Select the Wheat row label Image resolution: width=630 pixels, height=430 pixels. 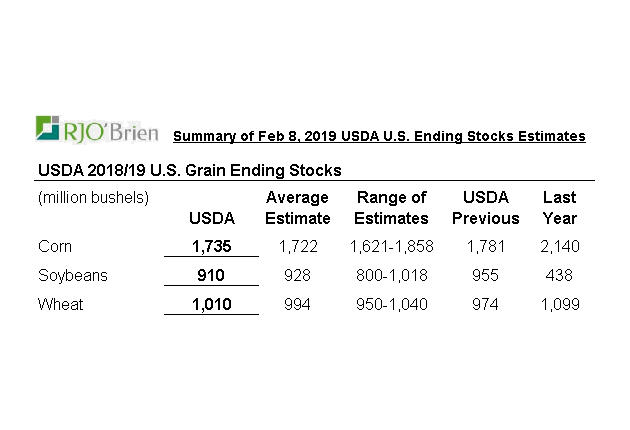click(60, 304)
